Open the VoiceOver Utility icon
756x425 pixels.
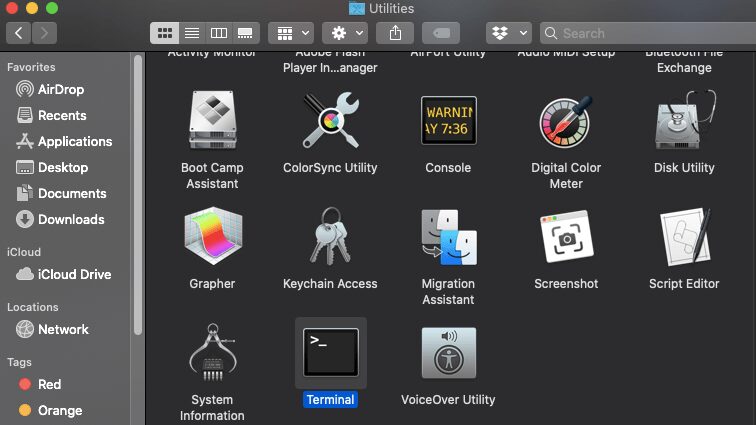pos(448,353)
